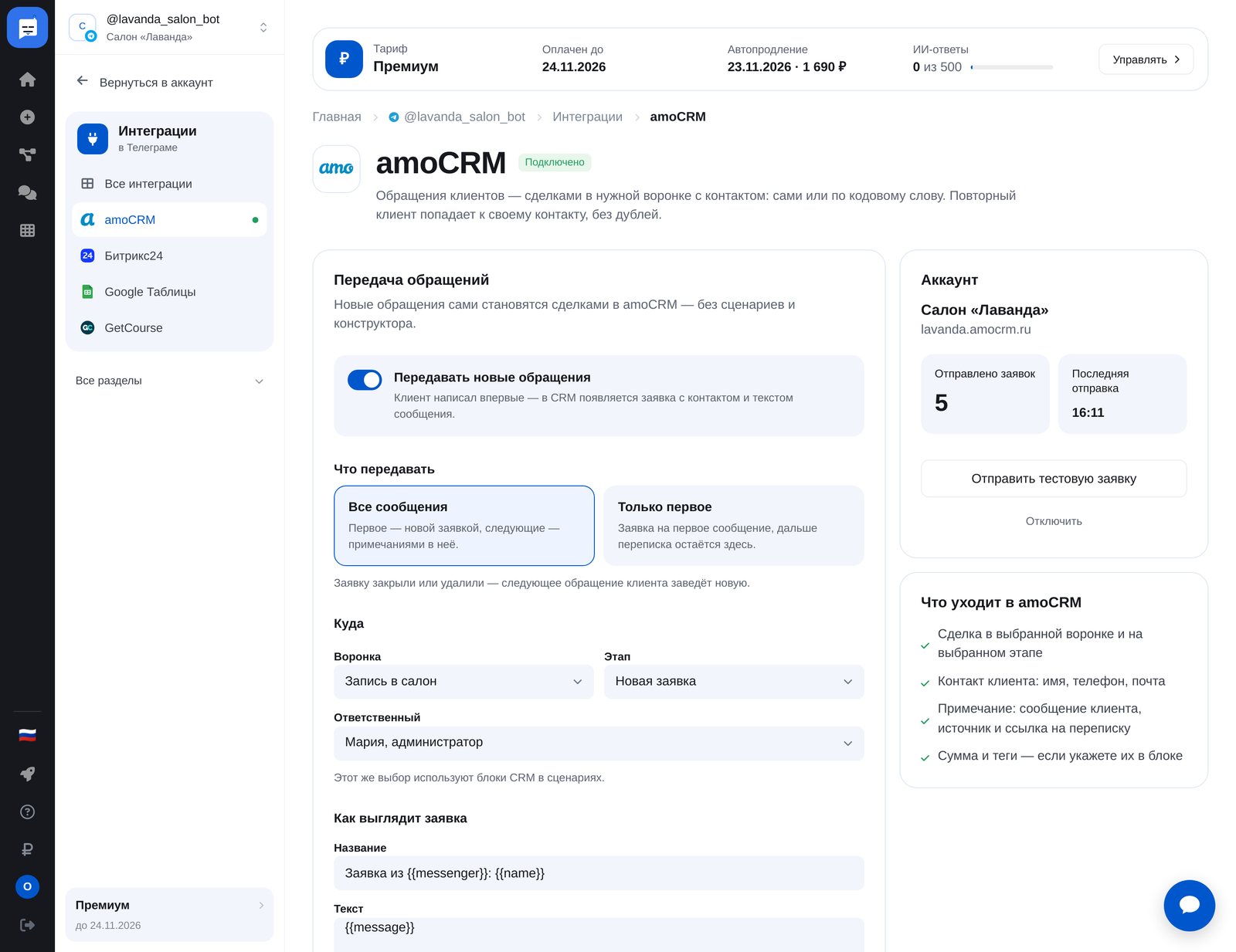Image resolution: width=1236 pixels, height=952 pixels.
Task: Click the blue ruble tariff icon
Action: [x=344, y=59]
